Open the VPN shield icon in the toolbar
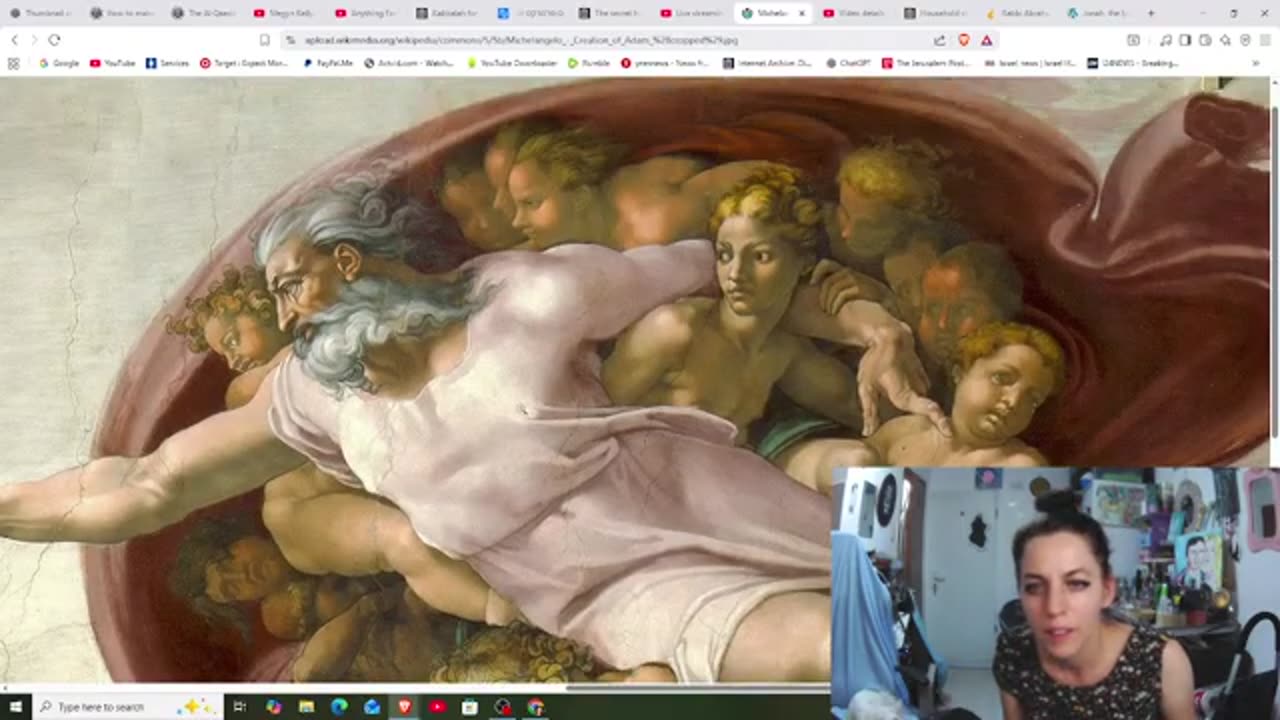The image size is (1280, 720). 1245,40
